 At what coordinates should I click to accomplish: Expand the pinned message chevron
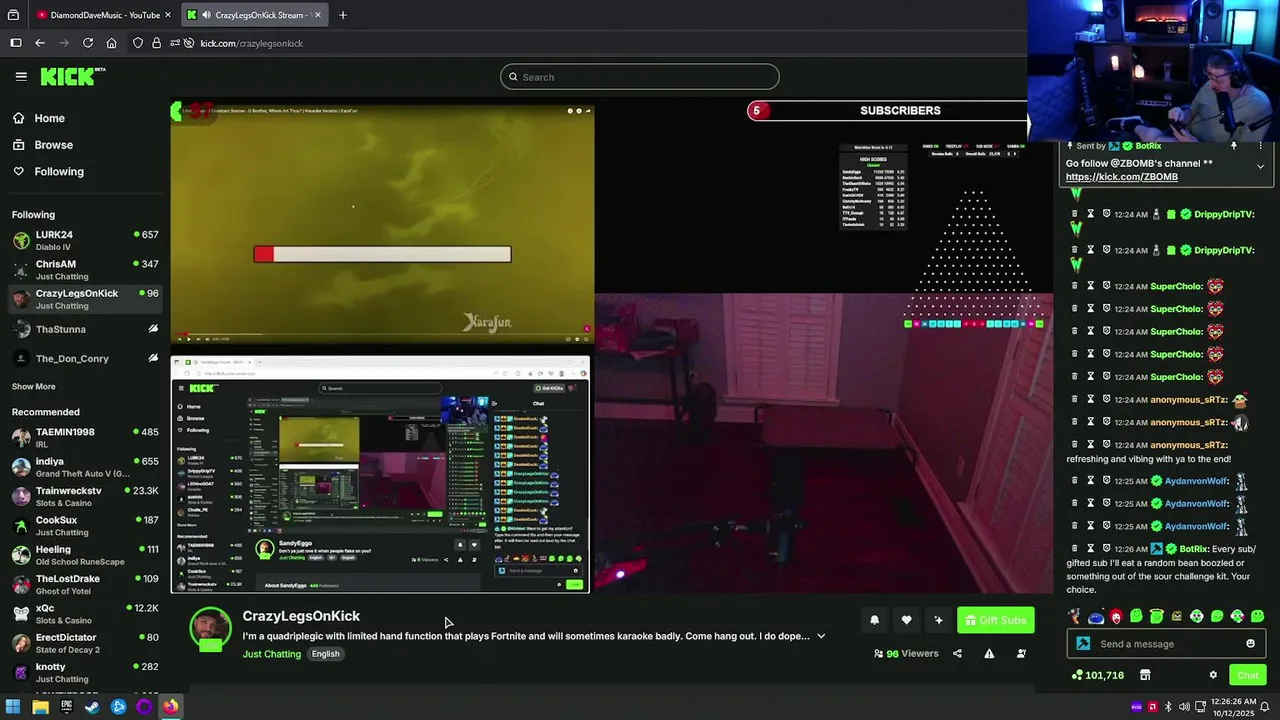coord(1260,166)
